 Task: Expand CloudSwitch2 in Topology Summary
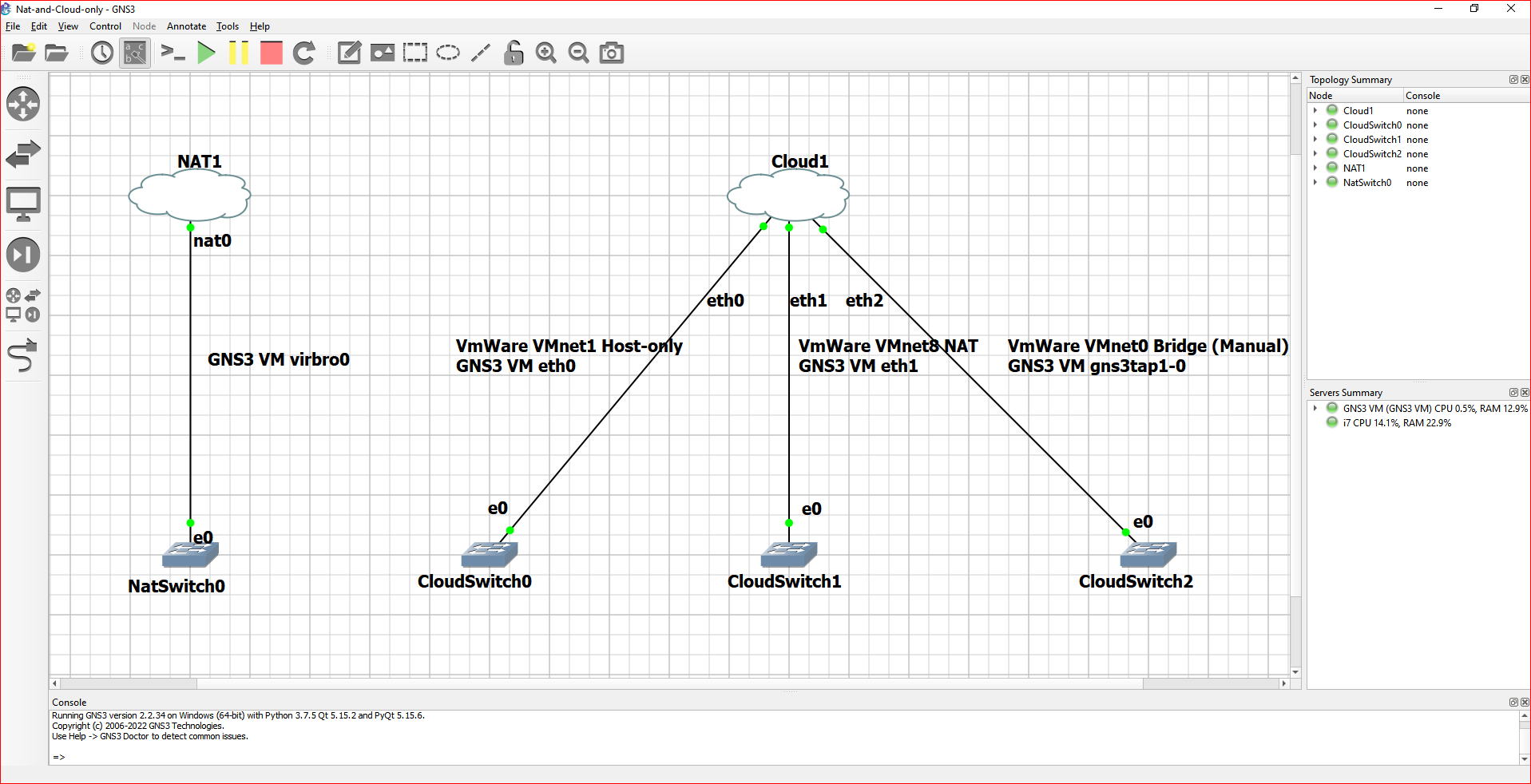(1315, 154)
